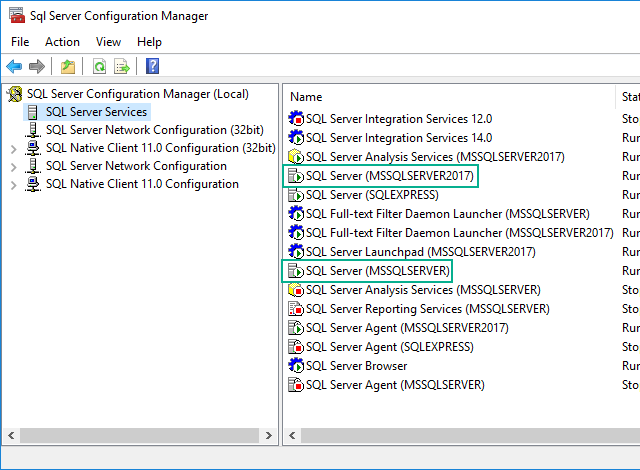Click the State column header
640x470 pixels.
(629, 97)
